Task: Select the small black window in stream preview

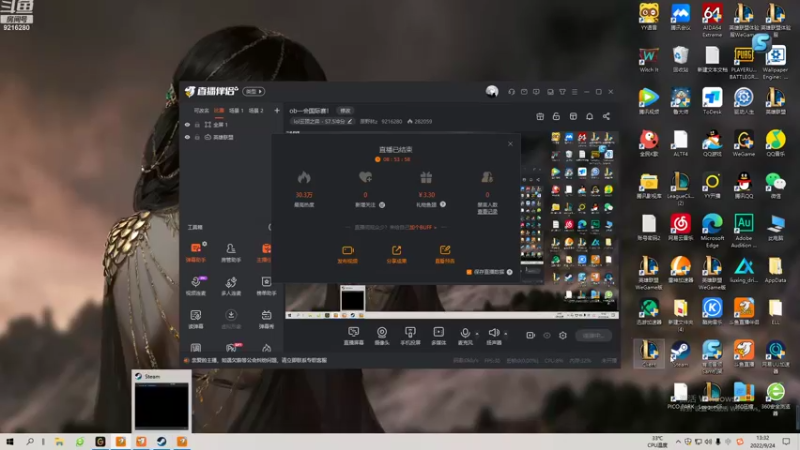Action: [352, 298]
